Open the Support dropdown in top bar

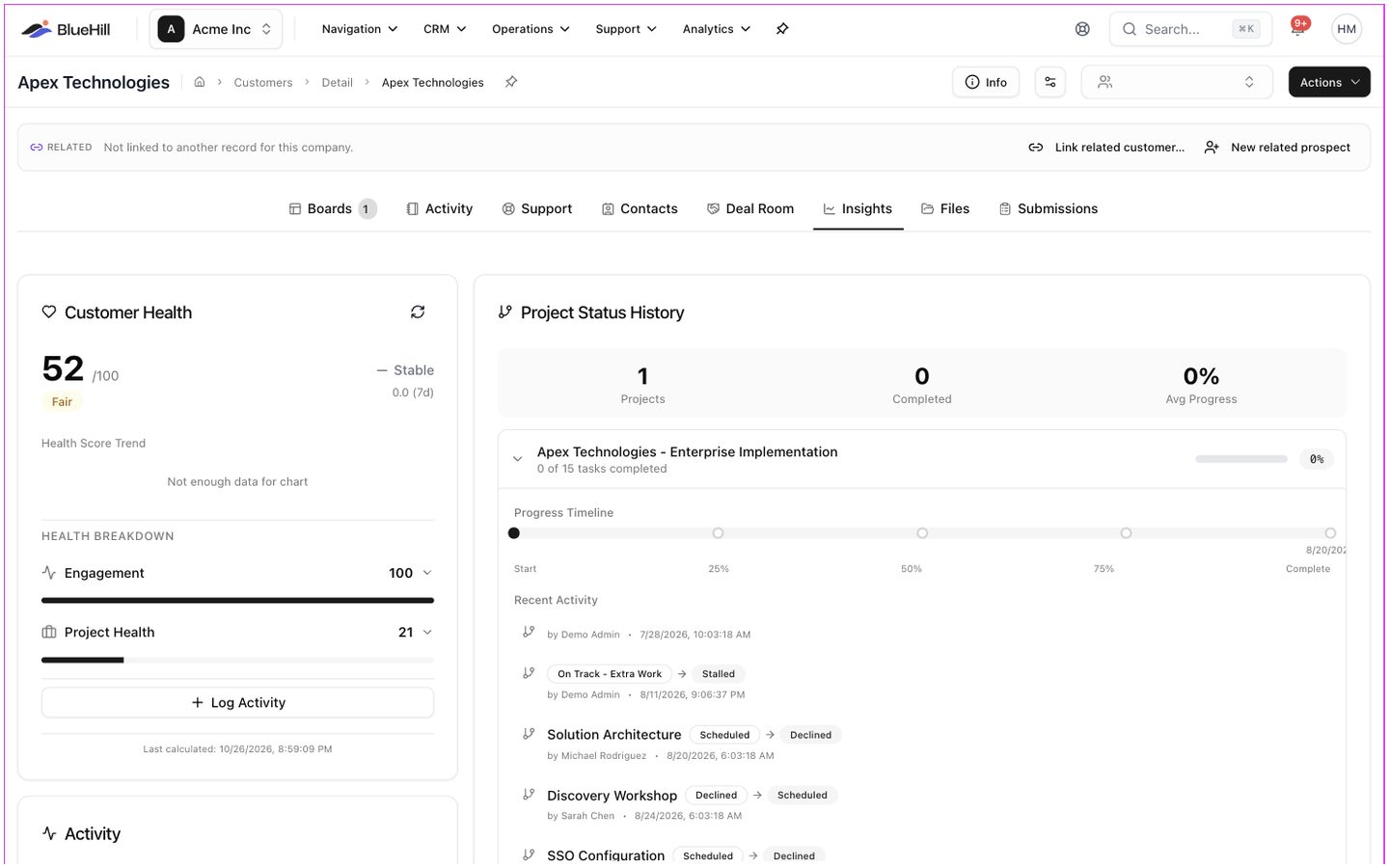click(626, 29)
